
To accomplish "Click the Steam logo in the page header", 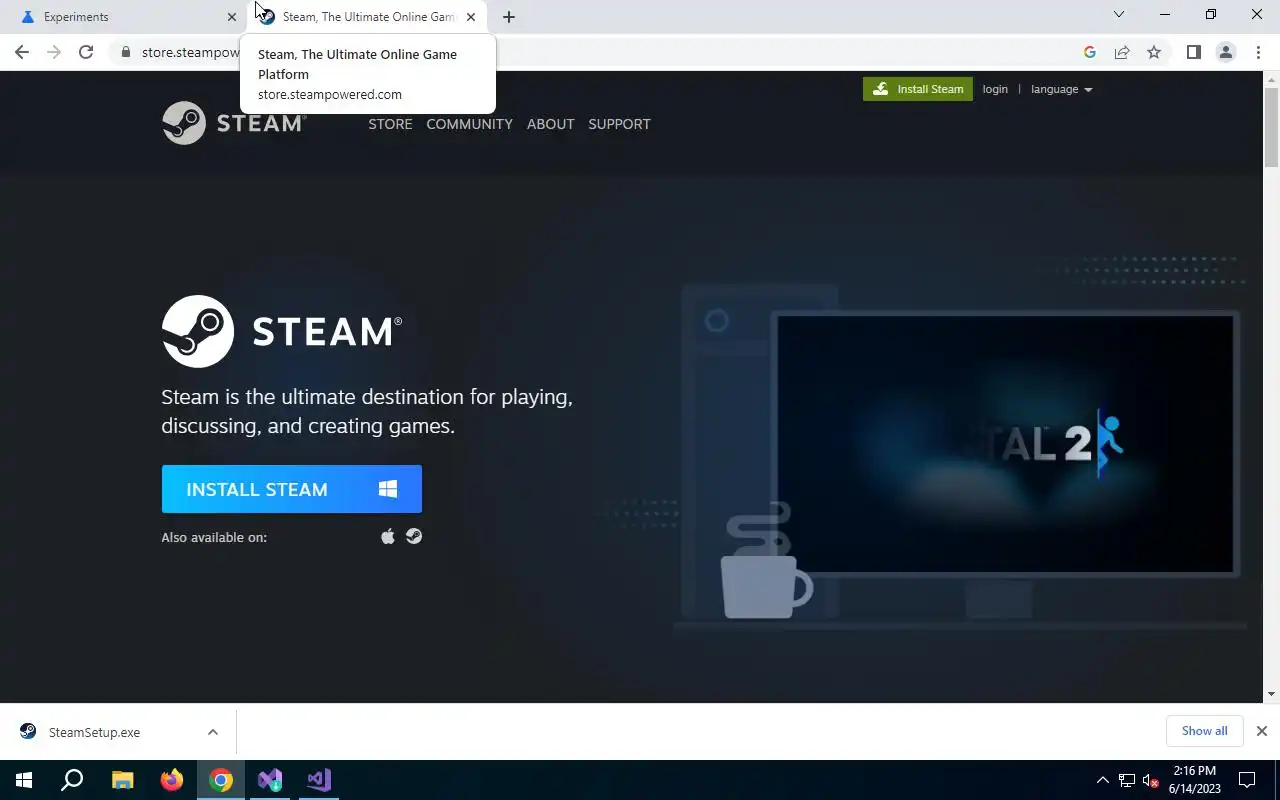I will coord(234,123).
